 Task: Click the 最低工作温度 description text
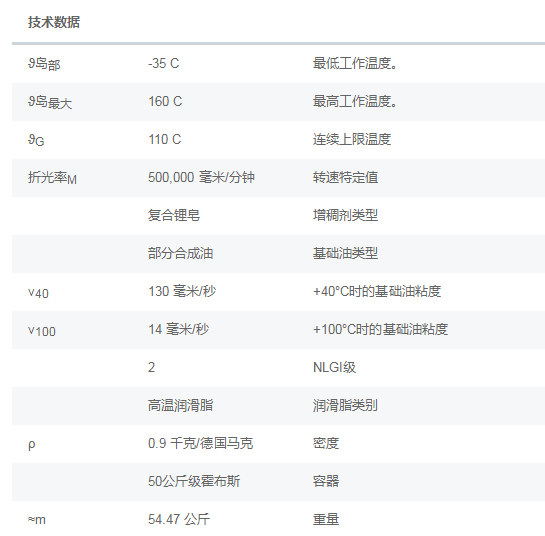tap(355, 63)
